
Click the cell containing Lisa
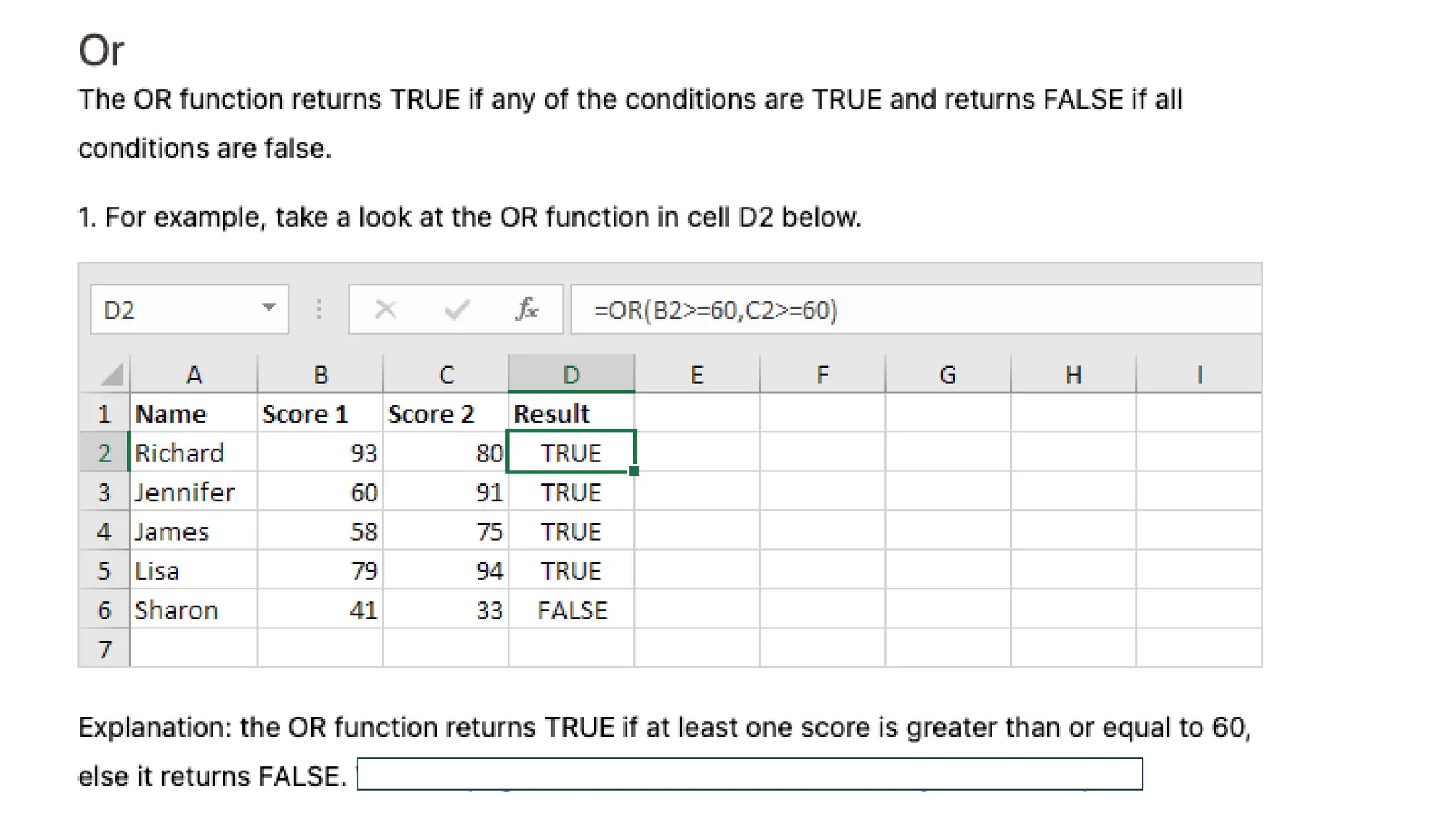(x=193, y=570)
